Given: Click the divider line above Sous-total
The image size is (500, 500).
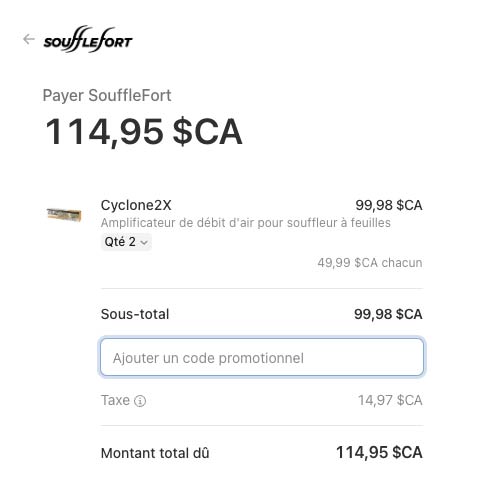Looking at the screenshot, I should (x=262, y=288).
